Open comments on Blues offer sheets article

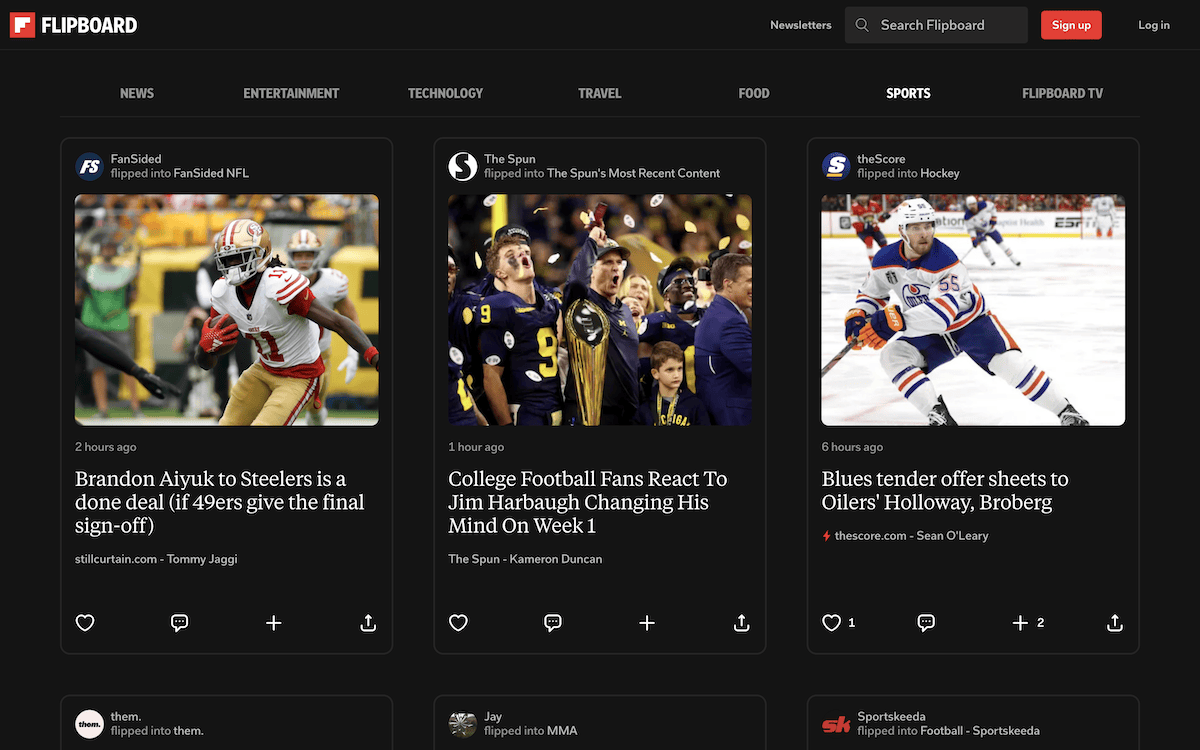point(926,623)
